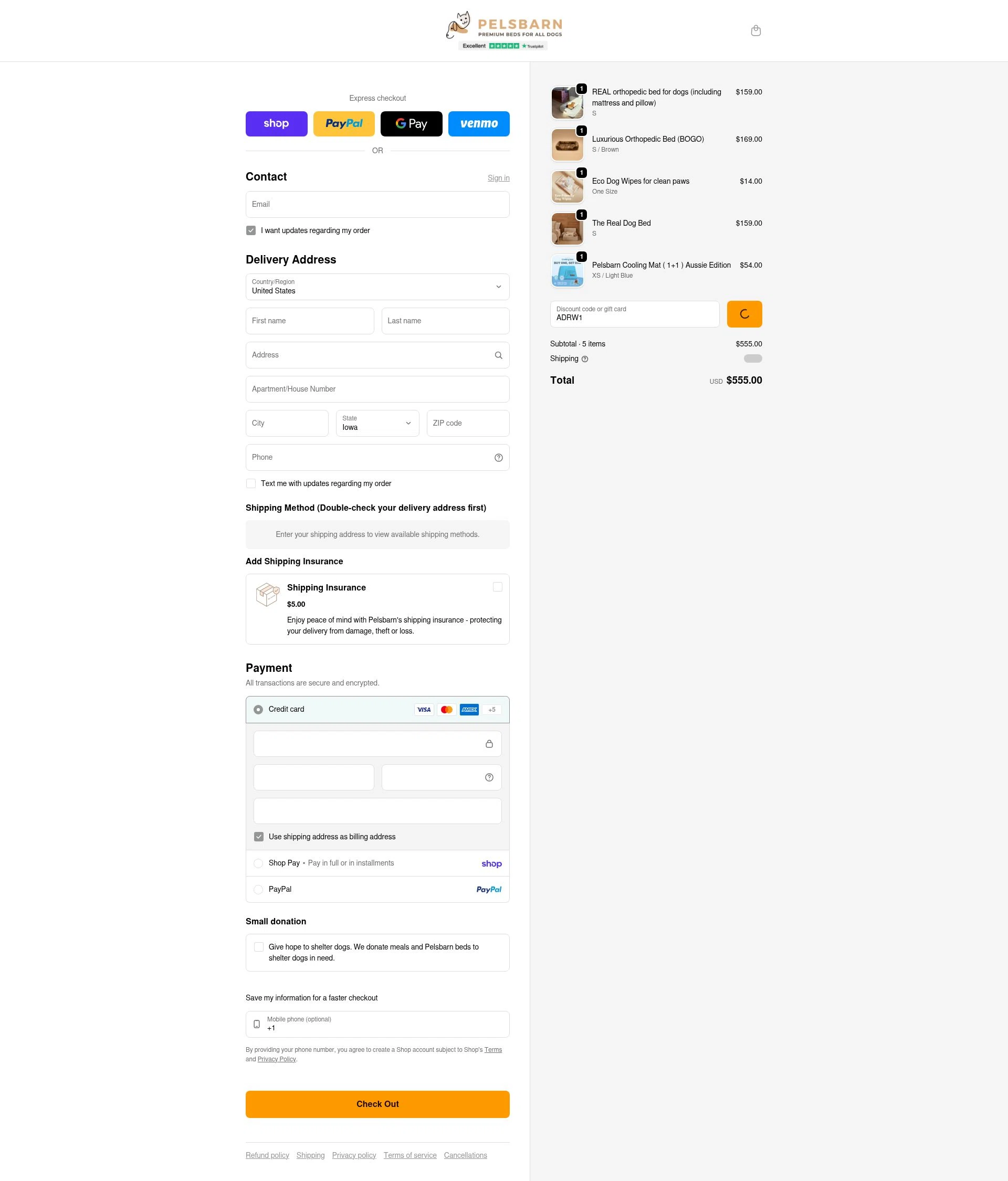Click the Email input field
Viewport: 1008px width, 1181px height.
(x=377, y=204)
